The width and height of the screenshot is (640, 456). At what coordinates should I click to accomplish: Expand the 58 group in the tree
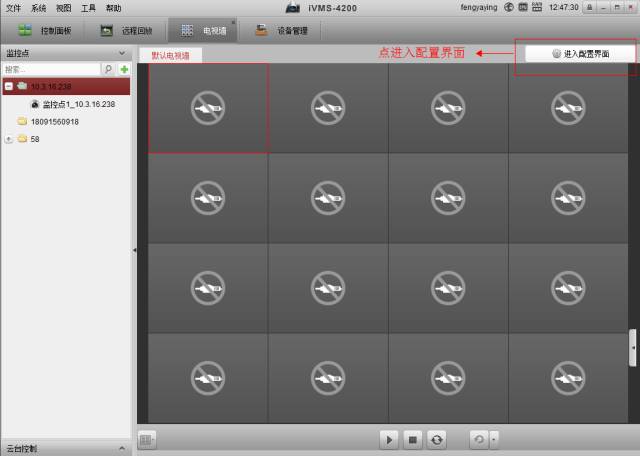pos(9,139)
